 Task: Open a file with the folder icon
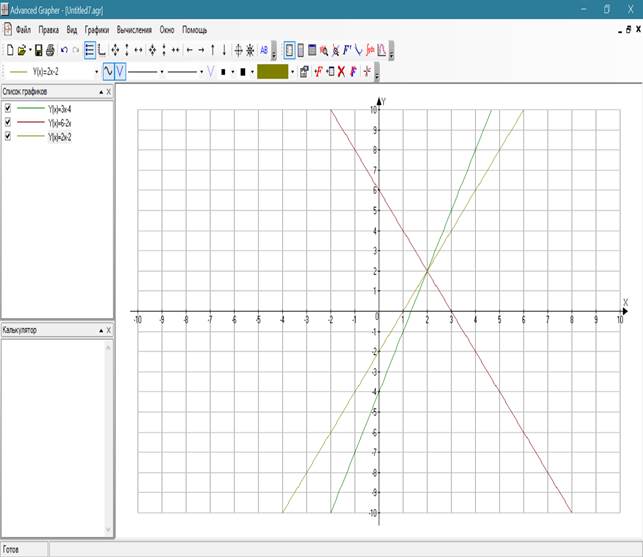coord(21,50)
